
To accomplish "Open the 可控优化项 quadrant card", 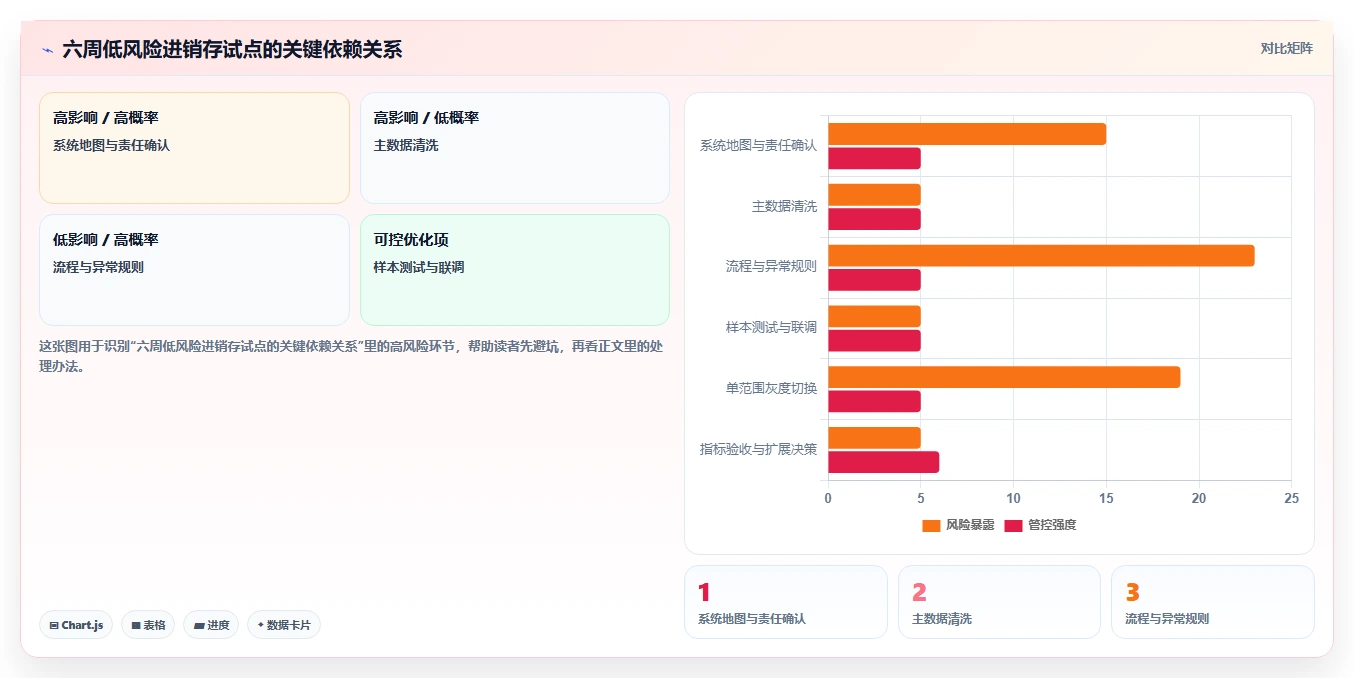I will click(x=515, y=270).
